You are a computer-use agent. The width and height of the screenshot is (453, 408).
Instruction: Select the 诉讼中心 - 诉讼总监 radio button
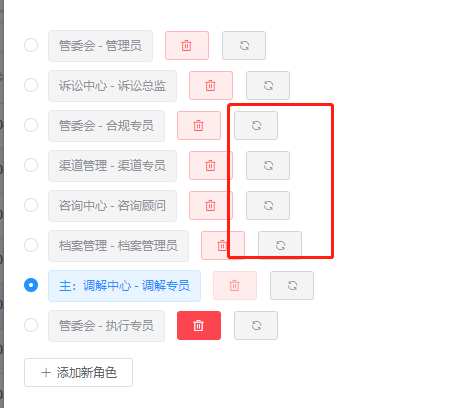tap(31, 85)
